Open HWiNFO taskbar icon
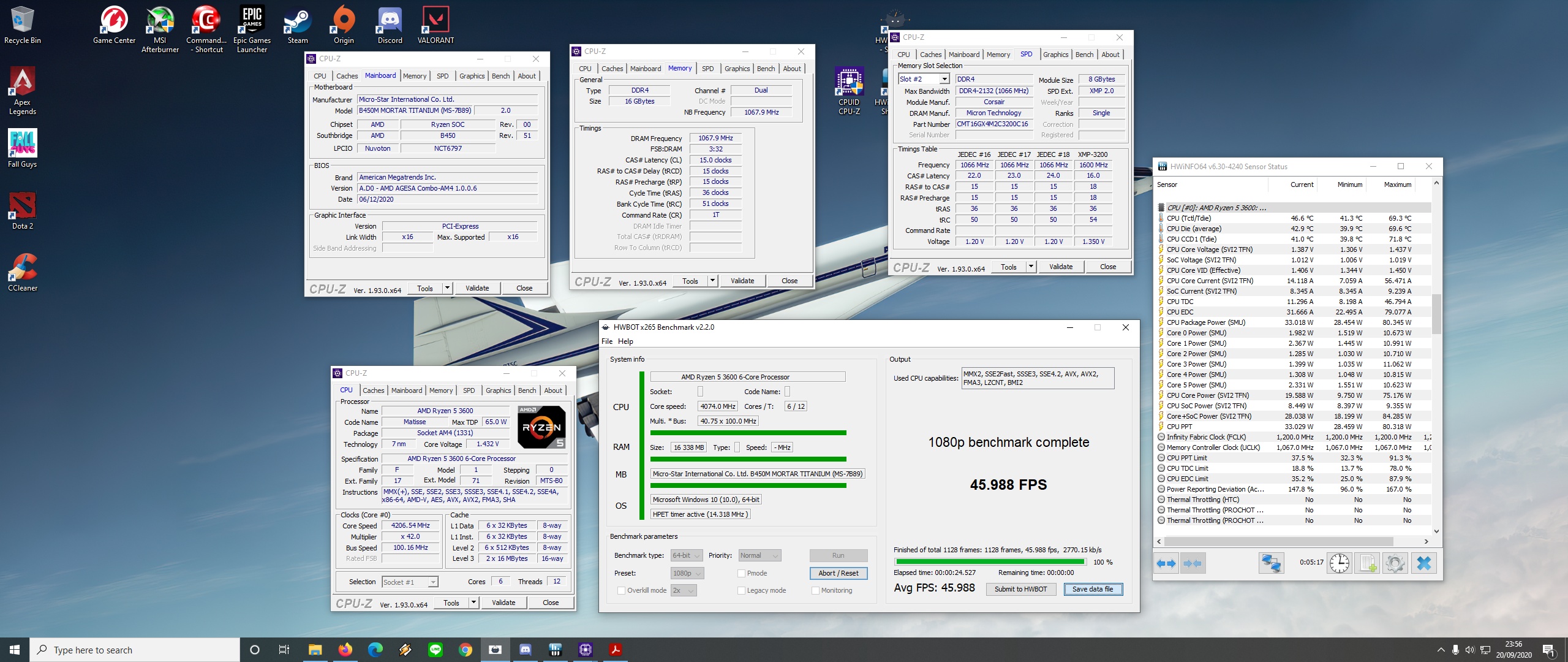 click(x=556, y=650)
